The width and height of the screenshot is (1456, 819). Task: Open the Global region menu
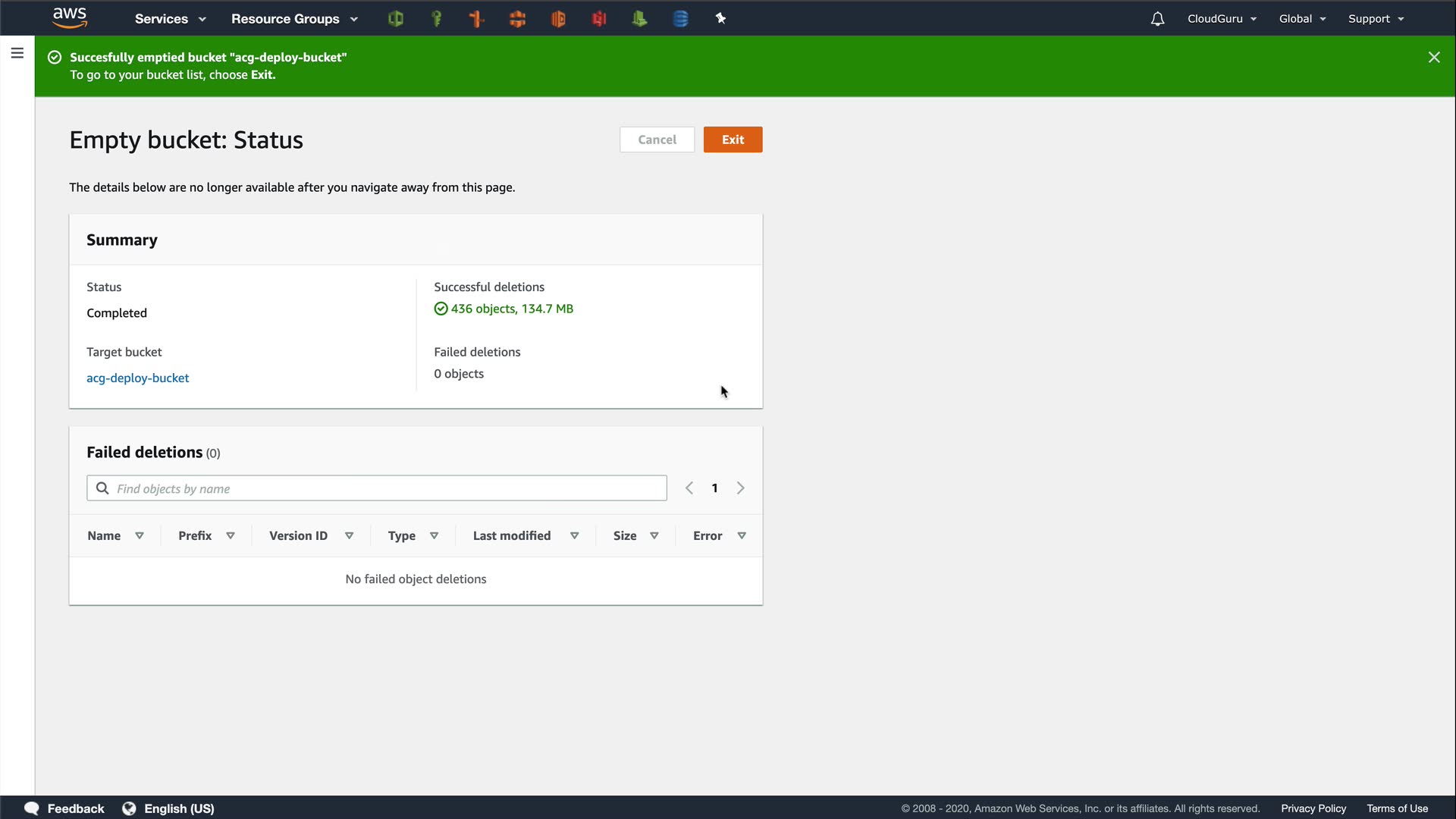pos(1302,19)
